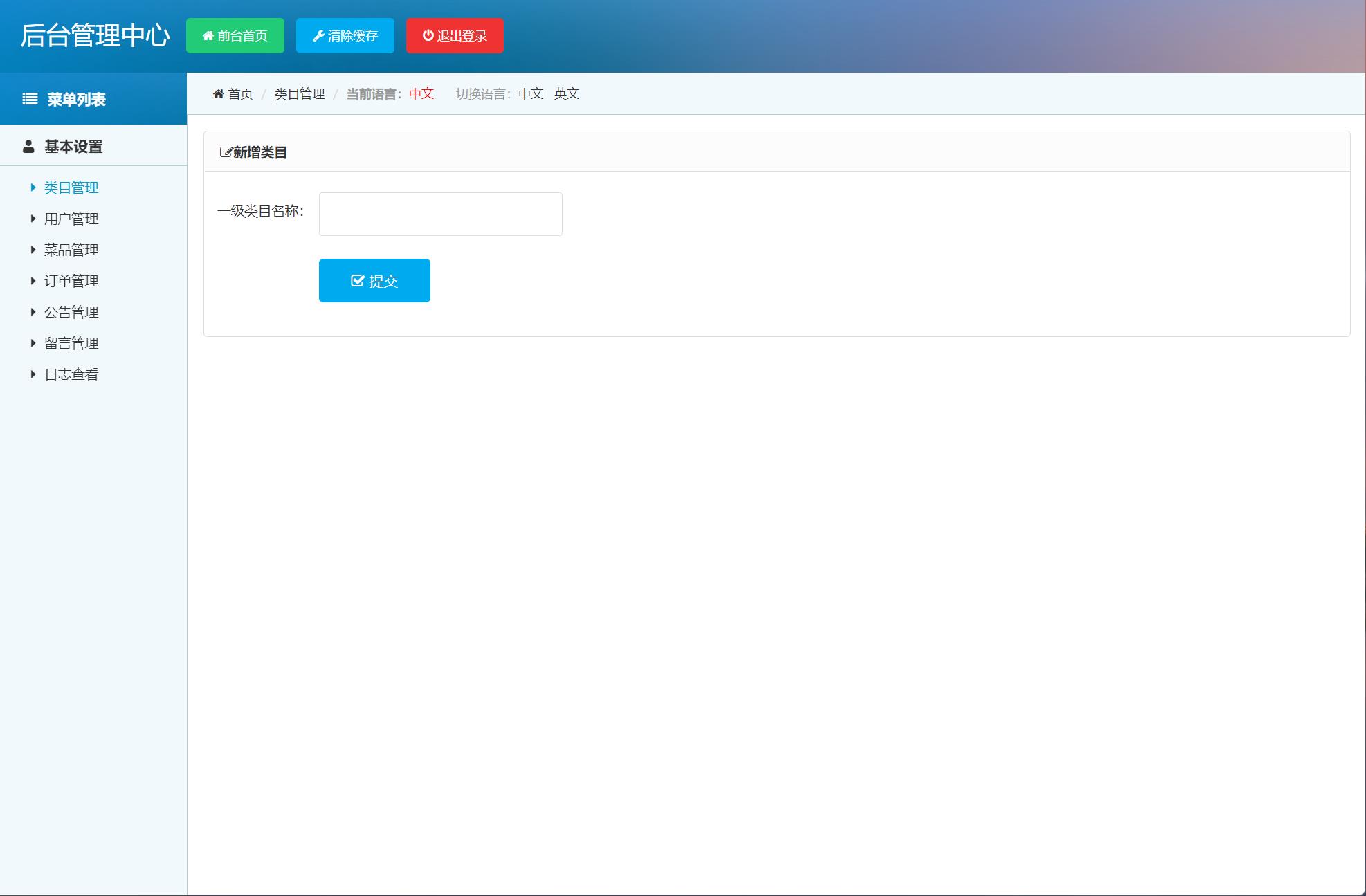Select 类目管理 in sidebar menu
The height and width of the screenshot is (896, 1366).
tap(71, 188)
